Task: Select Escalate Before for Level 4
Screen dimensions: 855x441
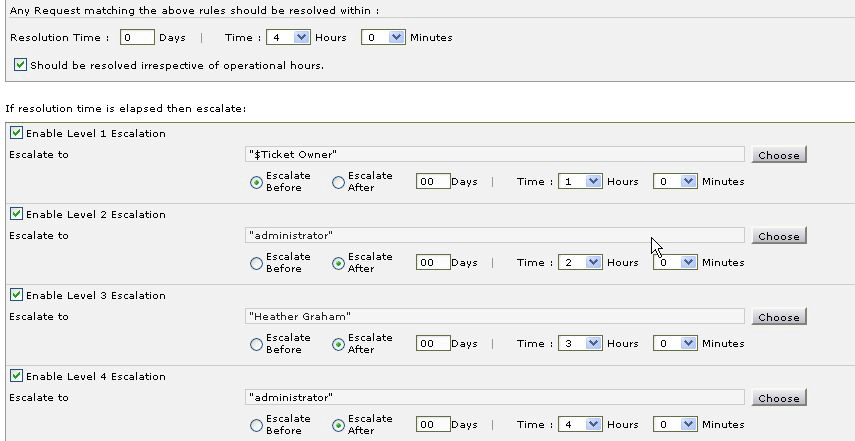Action: tap(257, 425)
